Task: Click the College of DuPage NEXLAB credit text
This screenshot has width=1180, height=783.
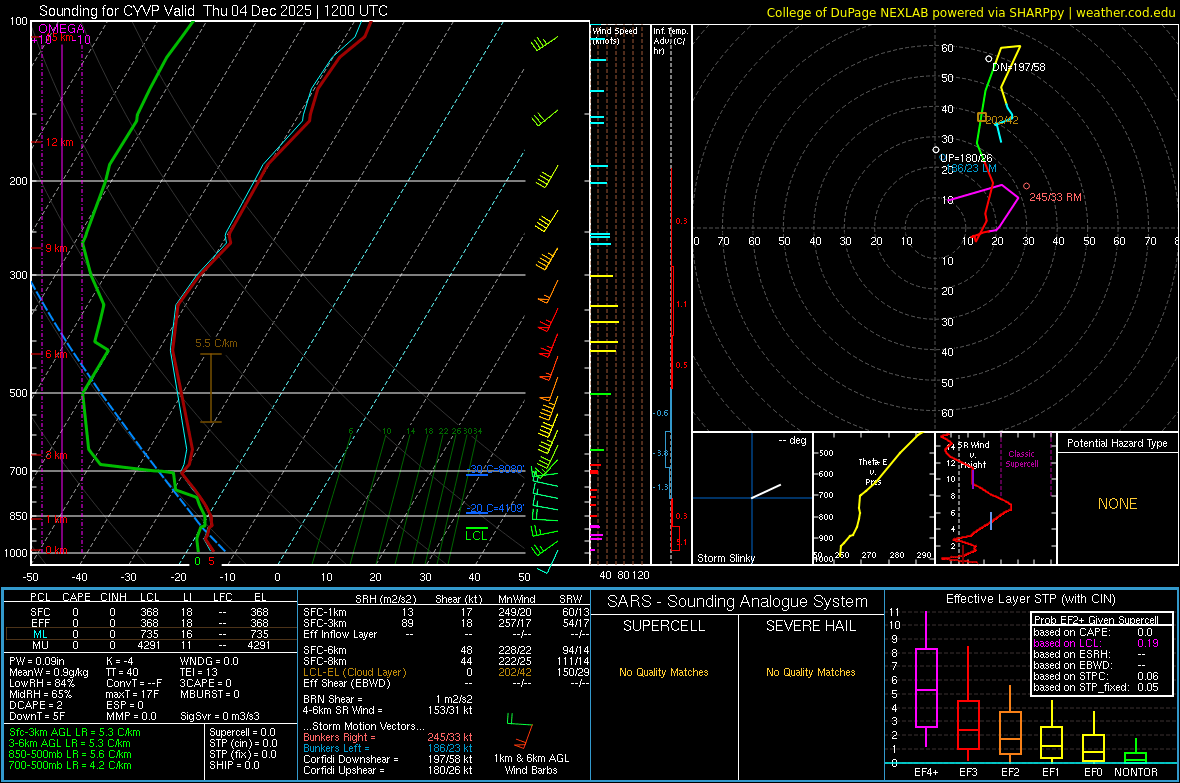Action: (x=970, y=12)
